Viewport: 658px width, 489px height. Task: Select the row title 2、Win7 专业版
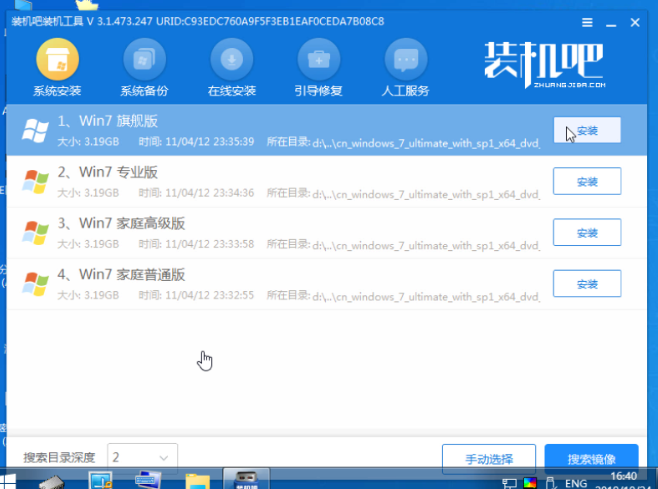(x=108, y=173)
